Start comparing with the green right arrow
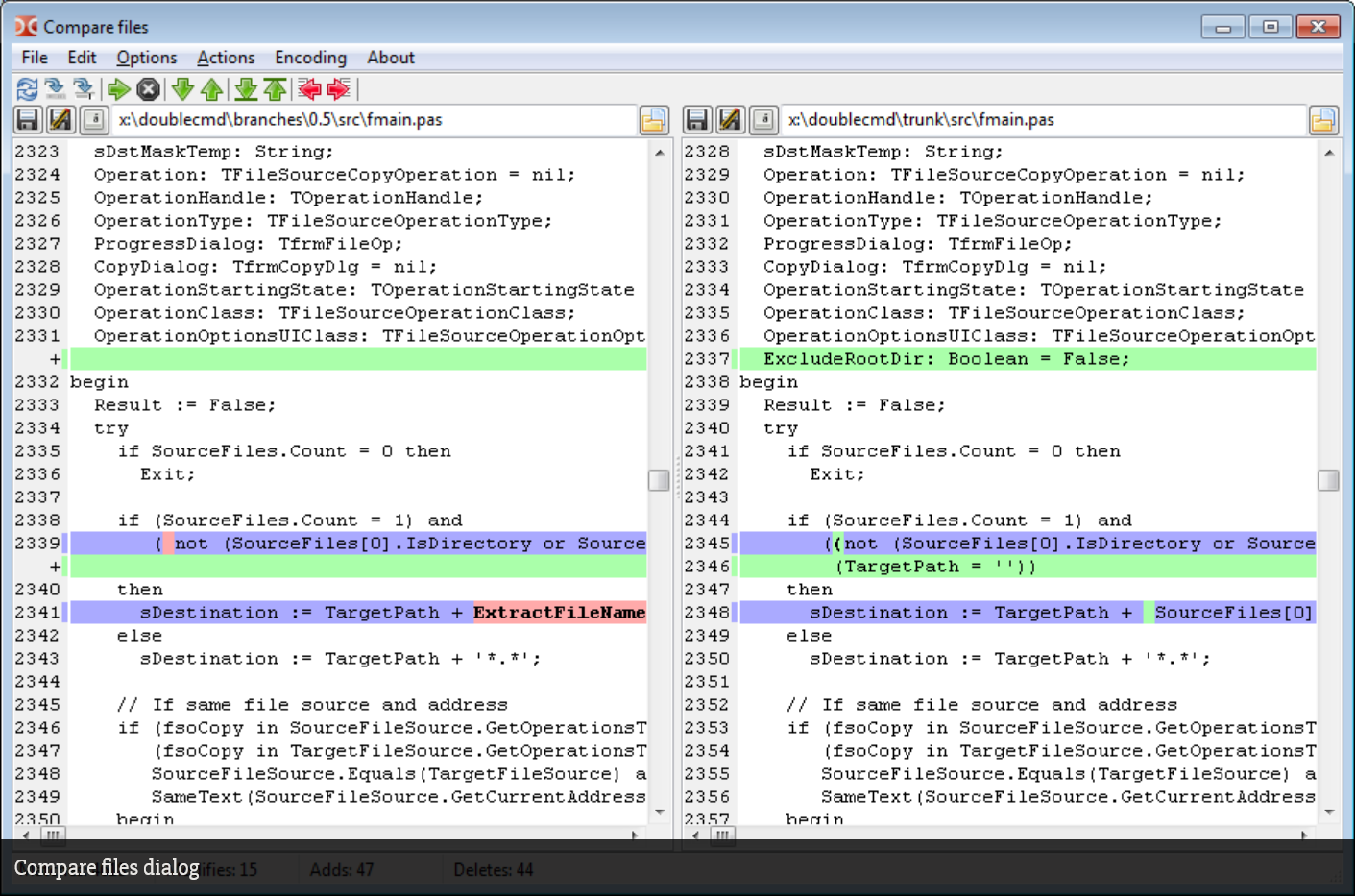 (119, 89)
